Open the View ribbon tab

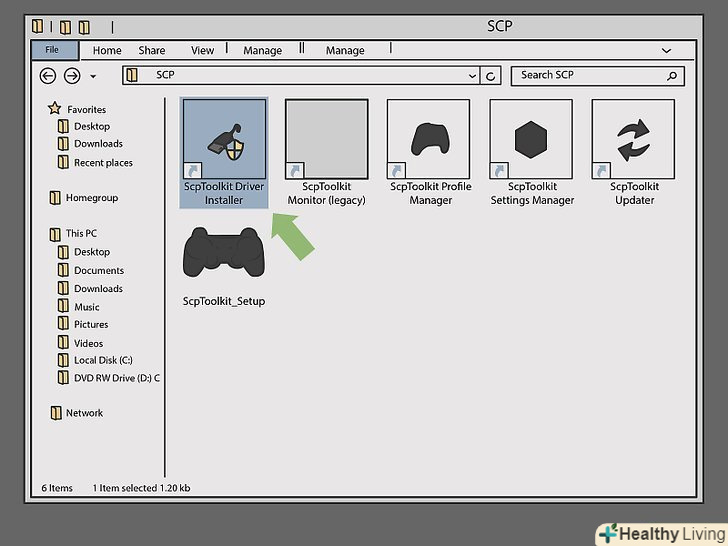(x=202, y=50)
